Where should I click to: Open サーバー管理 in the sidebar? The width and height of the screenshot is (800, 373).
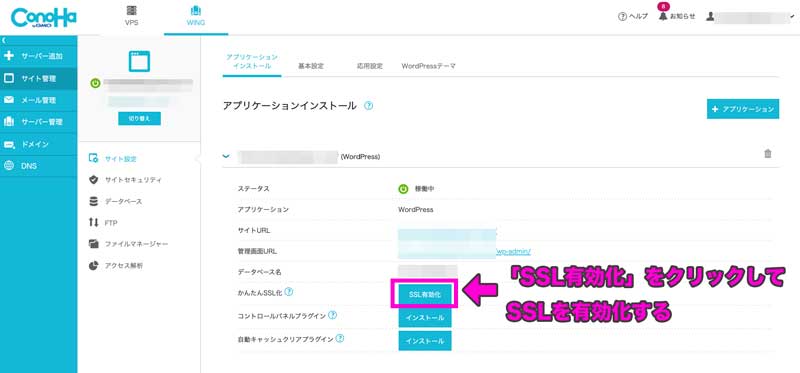click(x=39, y=122)
